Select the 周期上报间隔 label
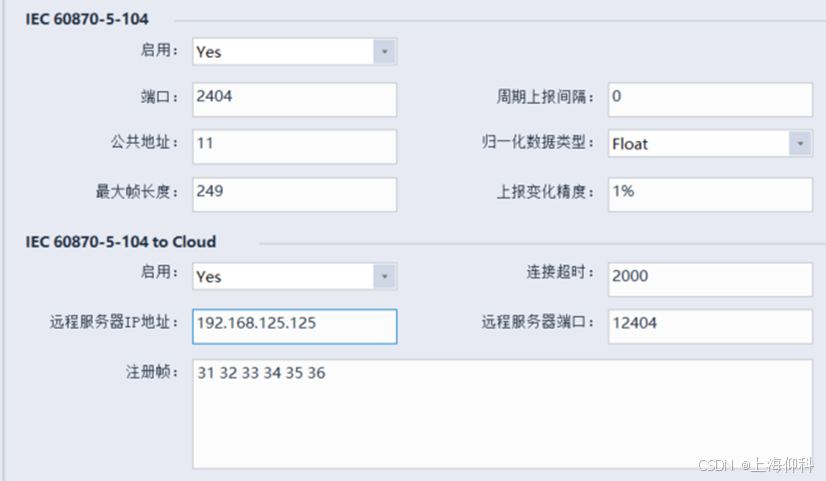826x481 pixels. (x=546, y=97)
